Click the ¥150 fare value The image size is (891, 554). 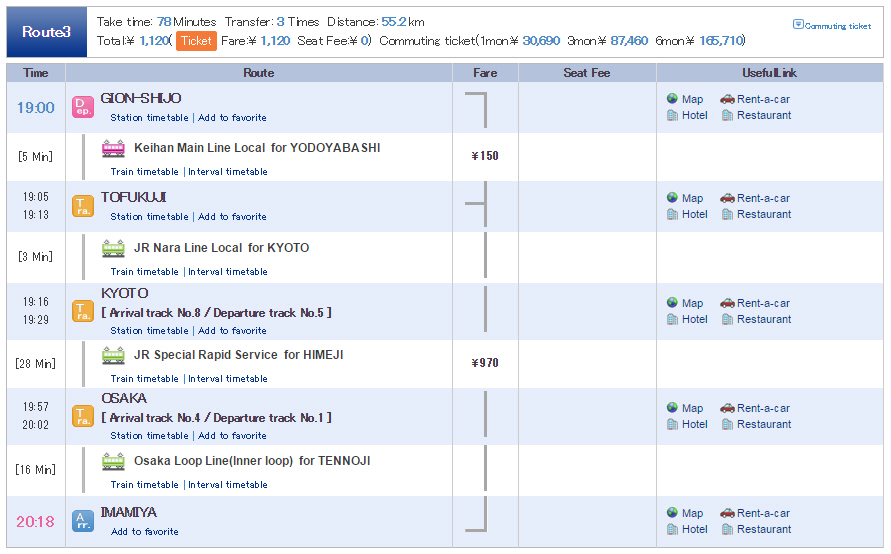pos(485,156)
